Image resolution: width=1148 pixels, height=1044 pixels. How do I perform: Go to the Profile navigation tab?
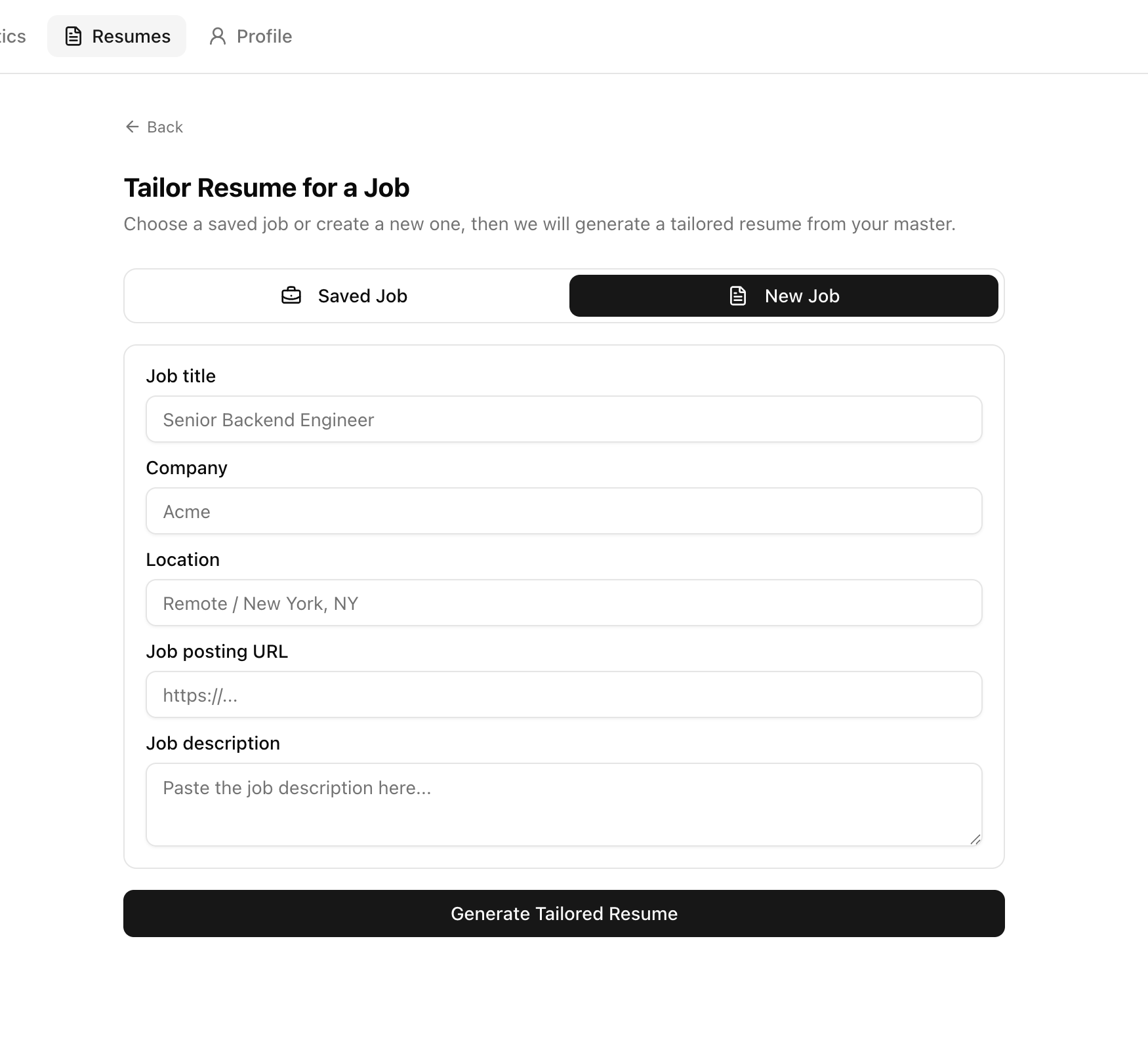click(x=251, y=36)
